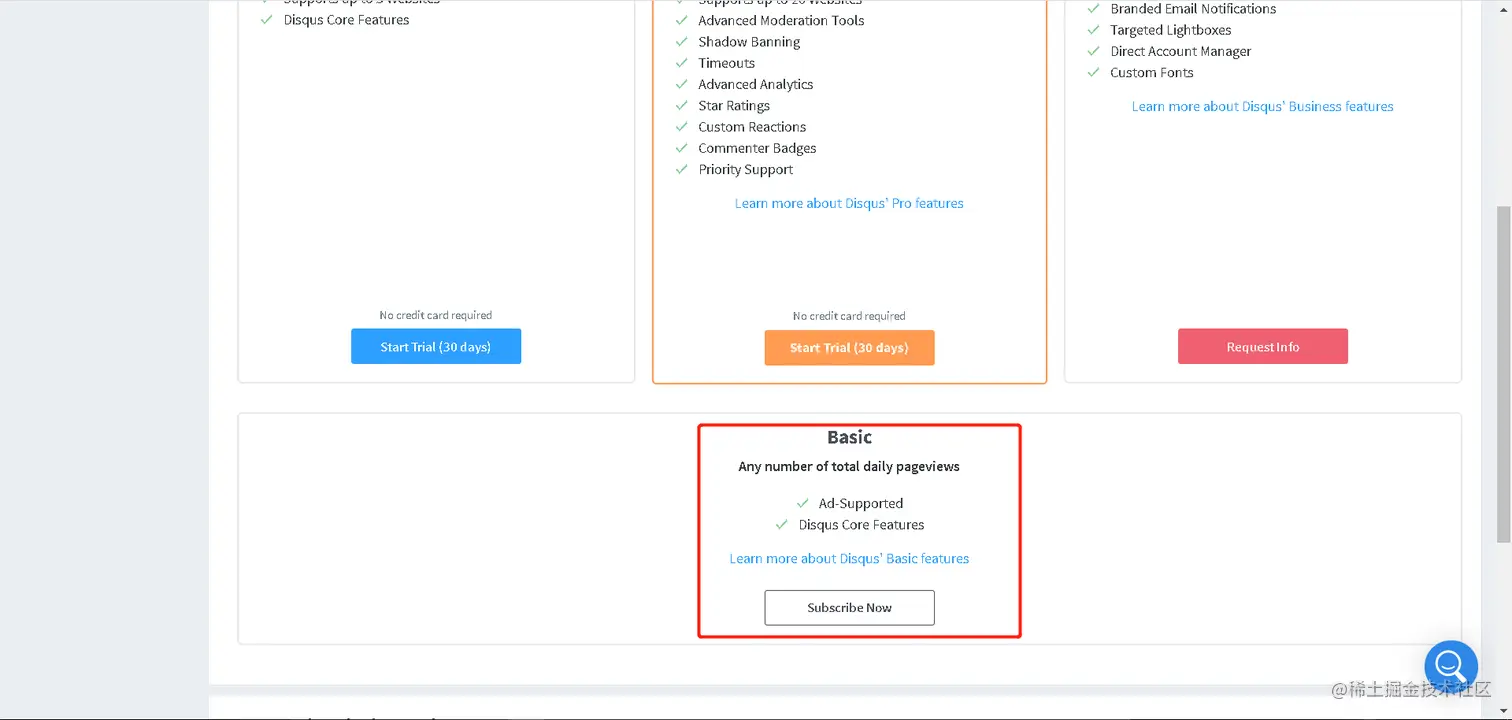The image size is (1512, 720).
Task: Click the Request Info button
Action: coord(1263,346)
